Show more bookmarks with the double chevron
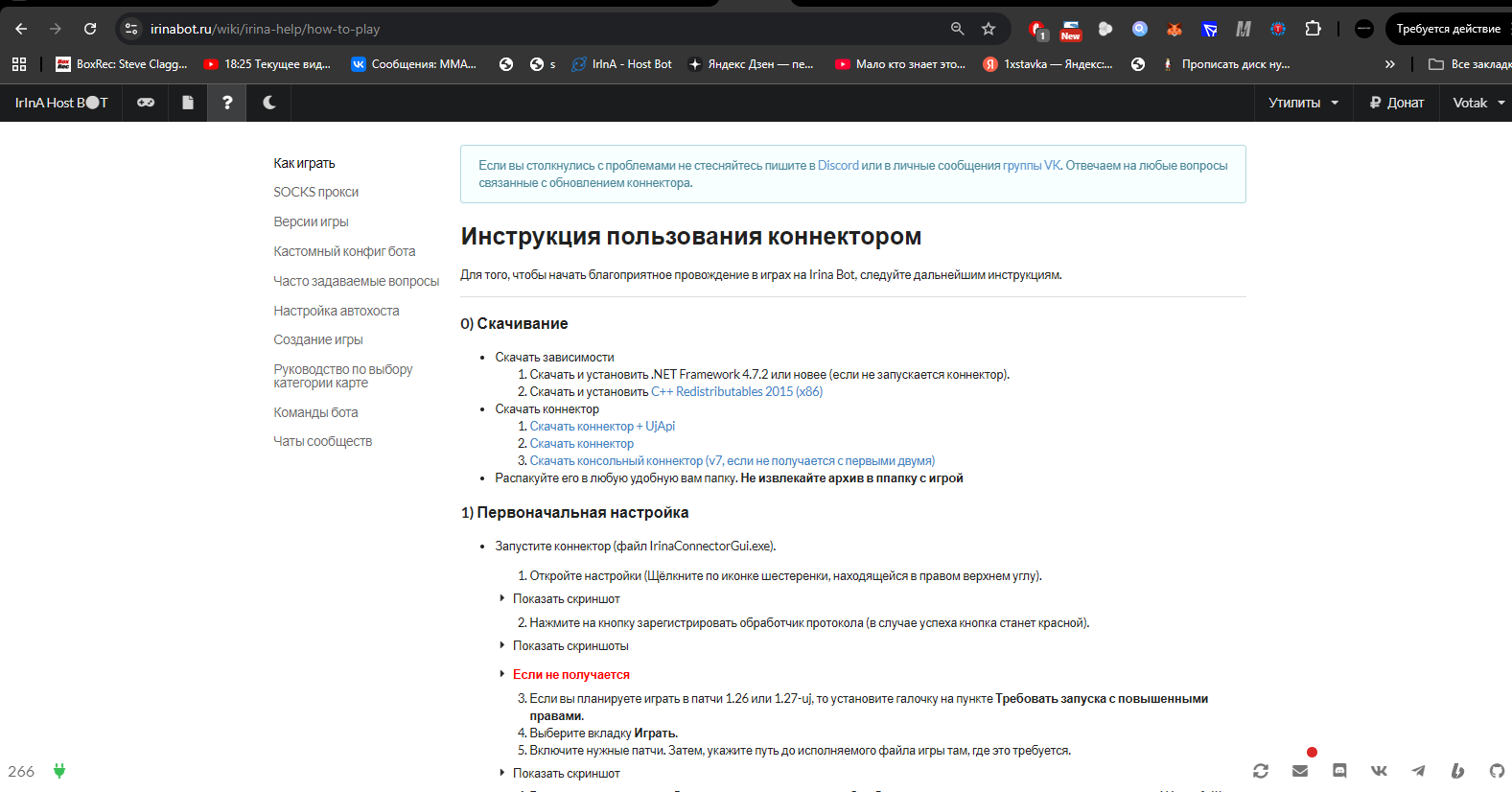 click(x=1390, y=64)
